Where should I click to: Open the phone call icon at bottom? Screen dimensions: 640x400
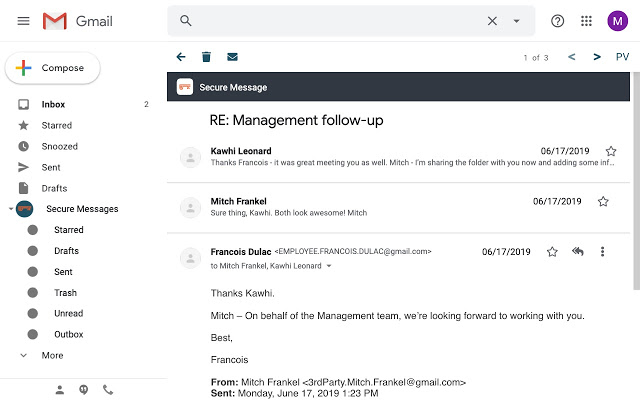(x=108, y=390)
